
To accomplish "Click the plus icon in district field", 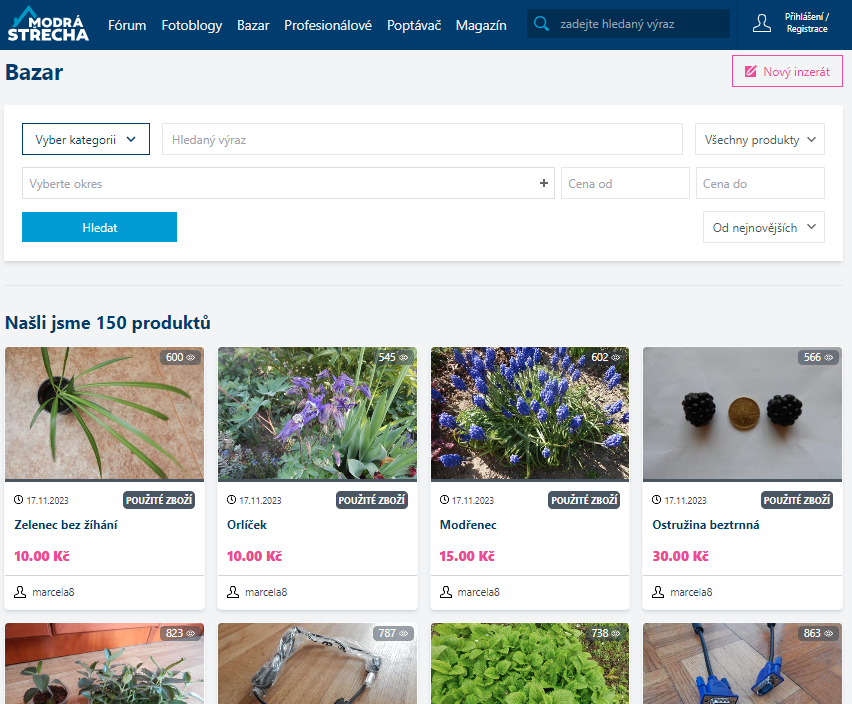I will click(x=544, y=183).
